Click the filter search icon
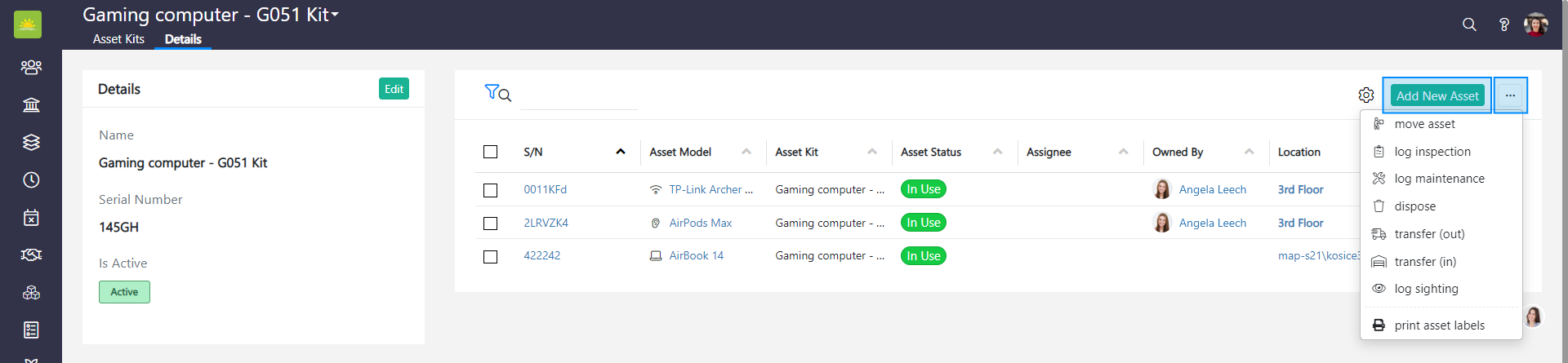 (497, 93)
